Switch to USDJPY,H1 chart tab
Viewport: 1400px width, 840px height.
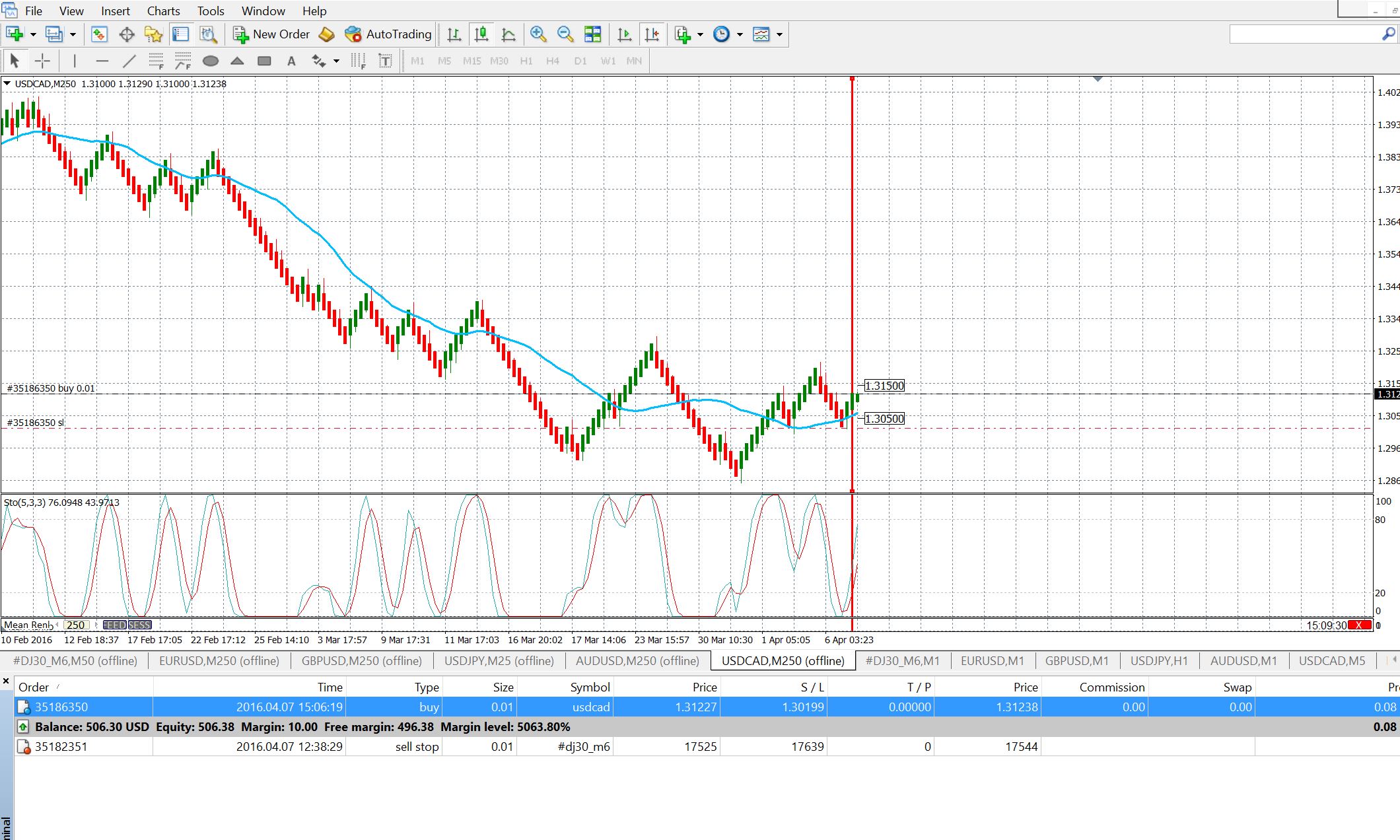1159,660
